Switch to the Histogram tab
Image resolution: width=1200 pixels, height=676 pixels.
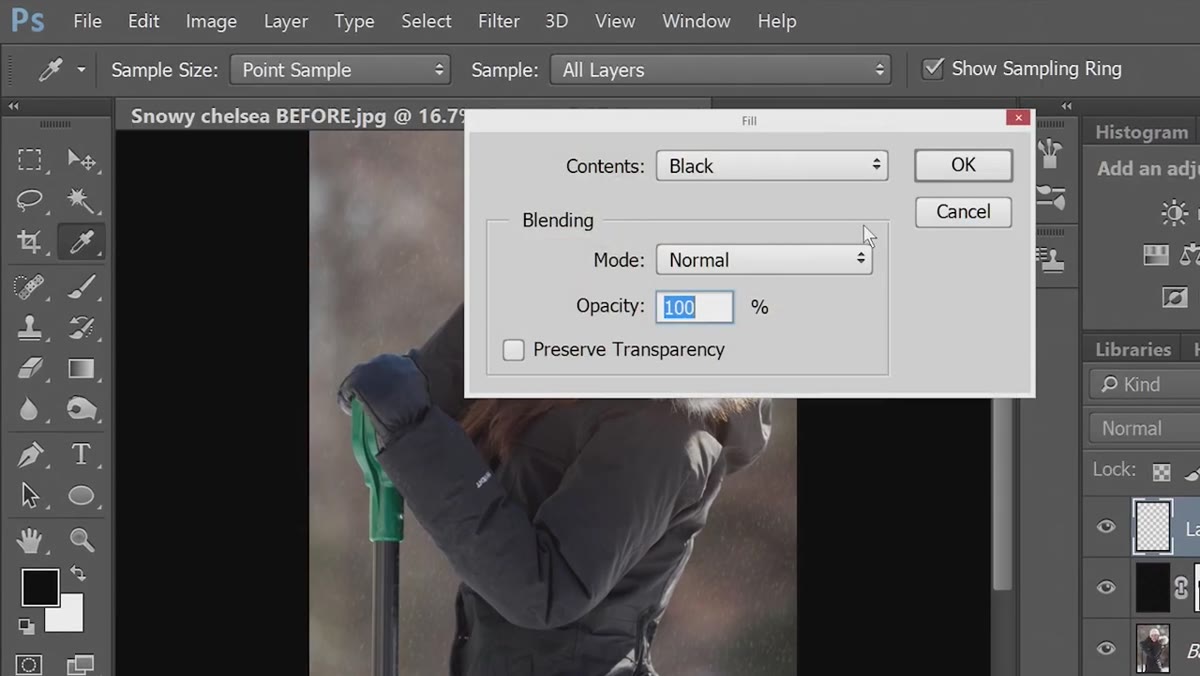pos(1141,132)
